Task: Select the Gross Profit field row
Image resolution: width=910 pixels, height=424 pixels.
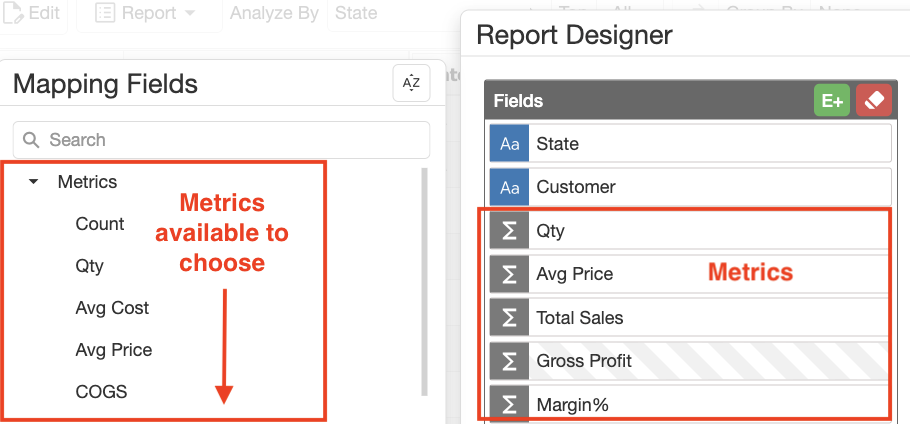Action: tap(691, 361)
